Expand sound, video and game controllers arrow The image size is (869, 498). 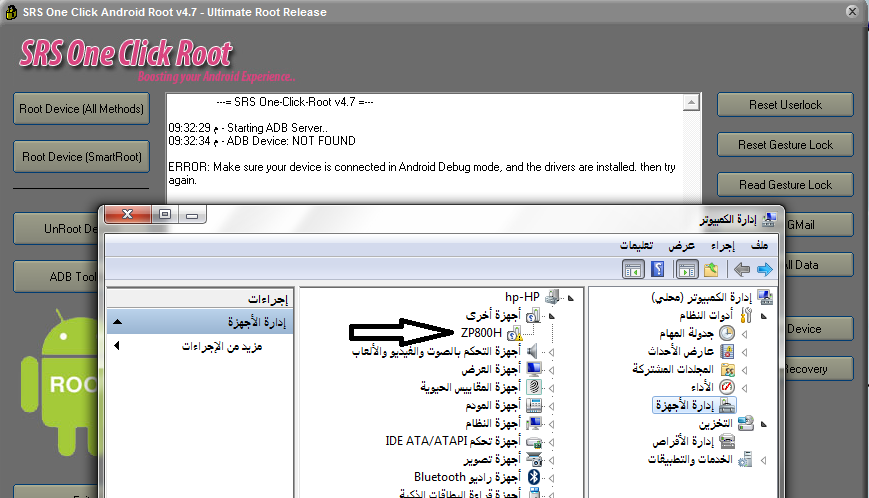click(552, 352)
